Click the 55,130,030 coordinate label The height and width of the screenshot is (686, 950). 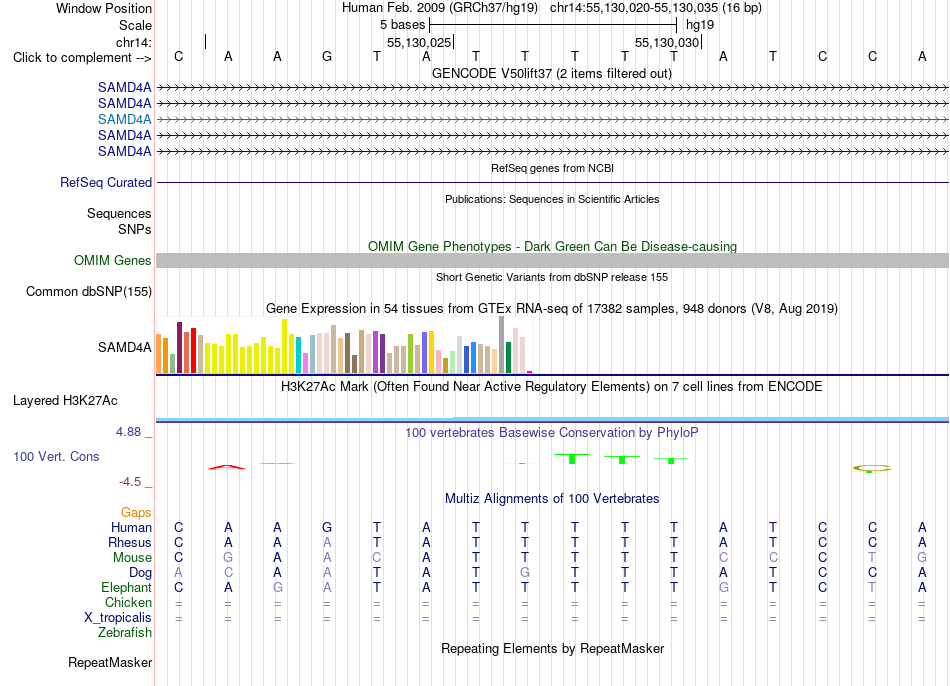[667, 42]
